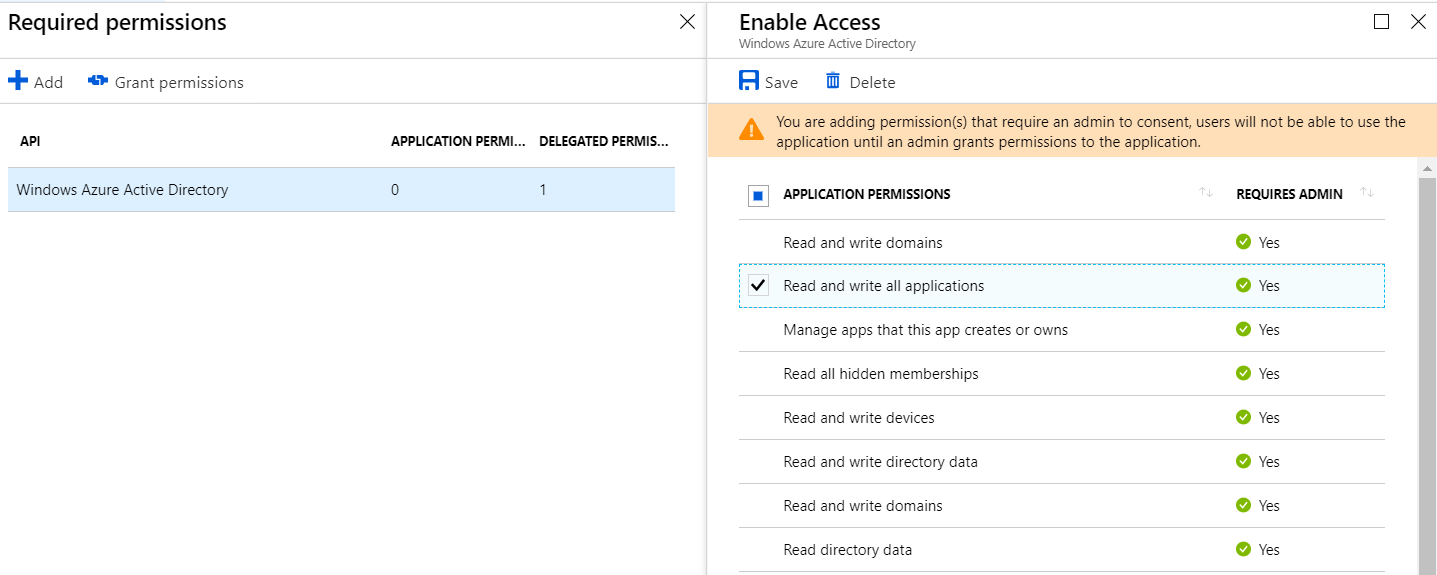Image resolution: width=1437 pixels, height=575 pixels.
Task: Click the API column header
Action: (30, 142)
